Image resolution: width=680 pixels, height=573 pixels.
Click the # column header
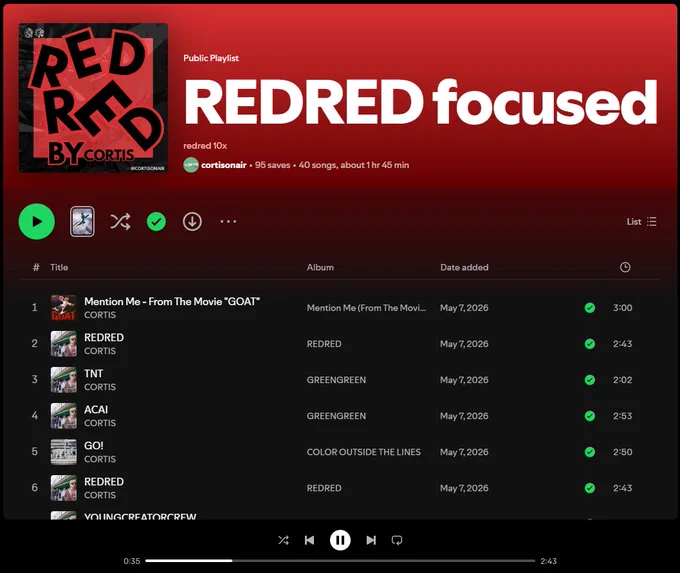click(36, 267)
